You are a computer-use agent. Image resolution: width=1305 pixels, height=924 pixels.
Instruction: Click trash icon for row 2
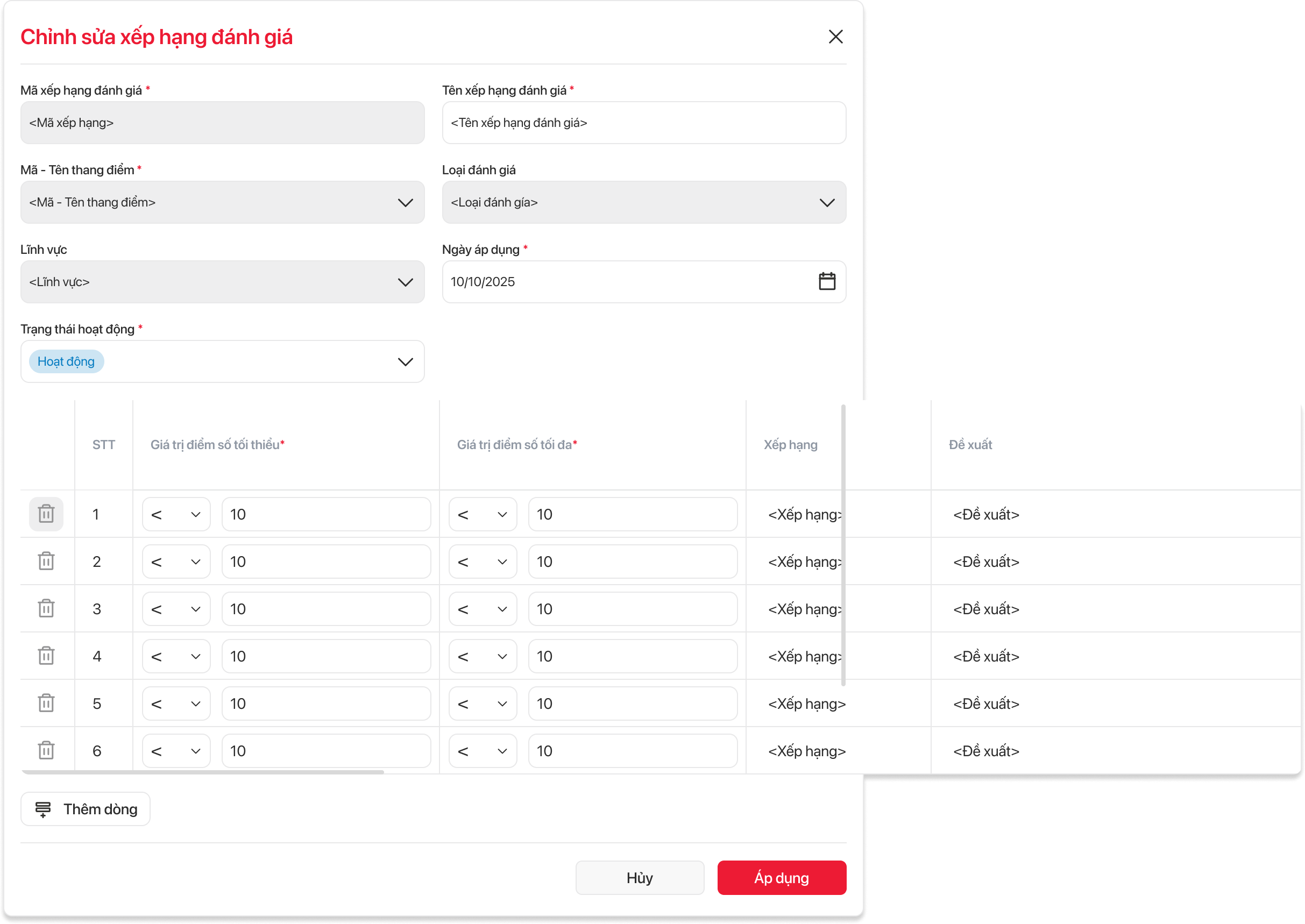[x=46, y=561]
